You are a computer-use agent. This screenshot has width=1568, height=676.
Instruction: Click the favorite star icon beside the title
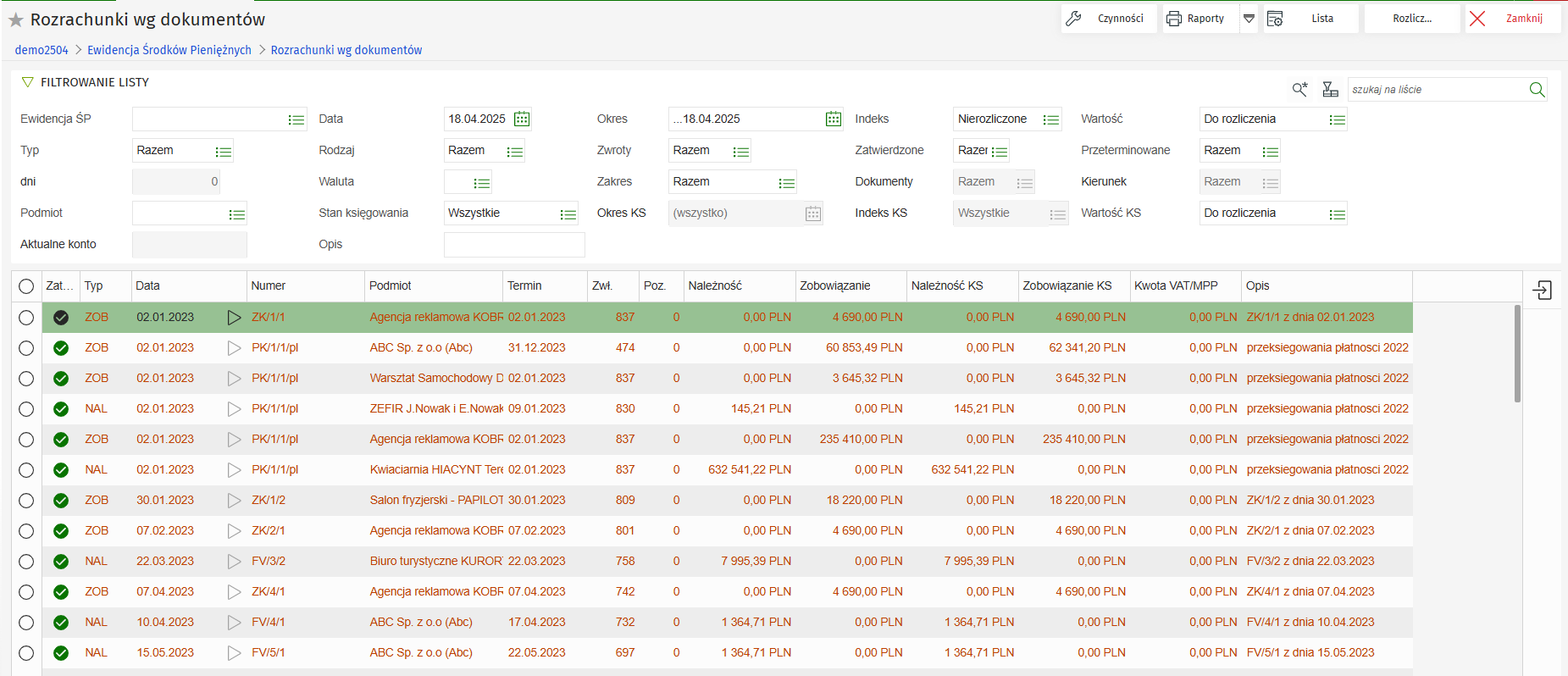[15, 19]
